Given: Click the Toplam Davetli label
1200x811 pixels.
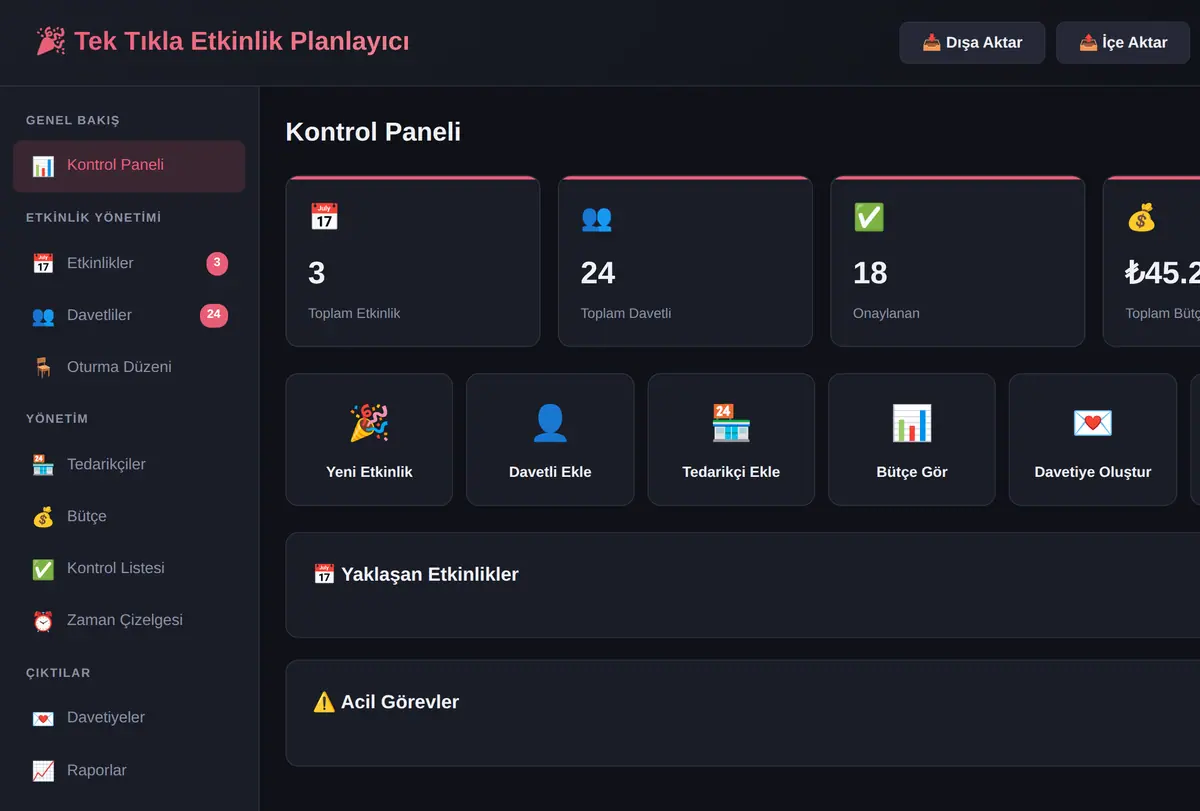Looking at the screenshot, I should tap(626, 313).
